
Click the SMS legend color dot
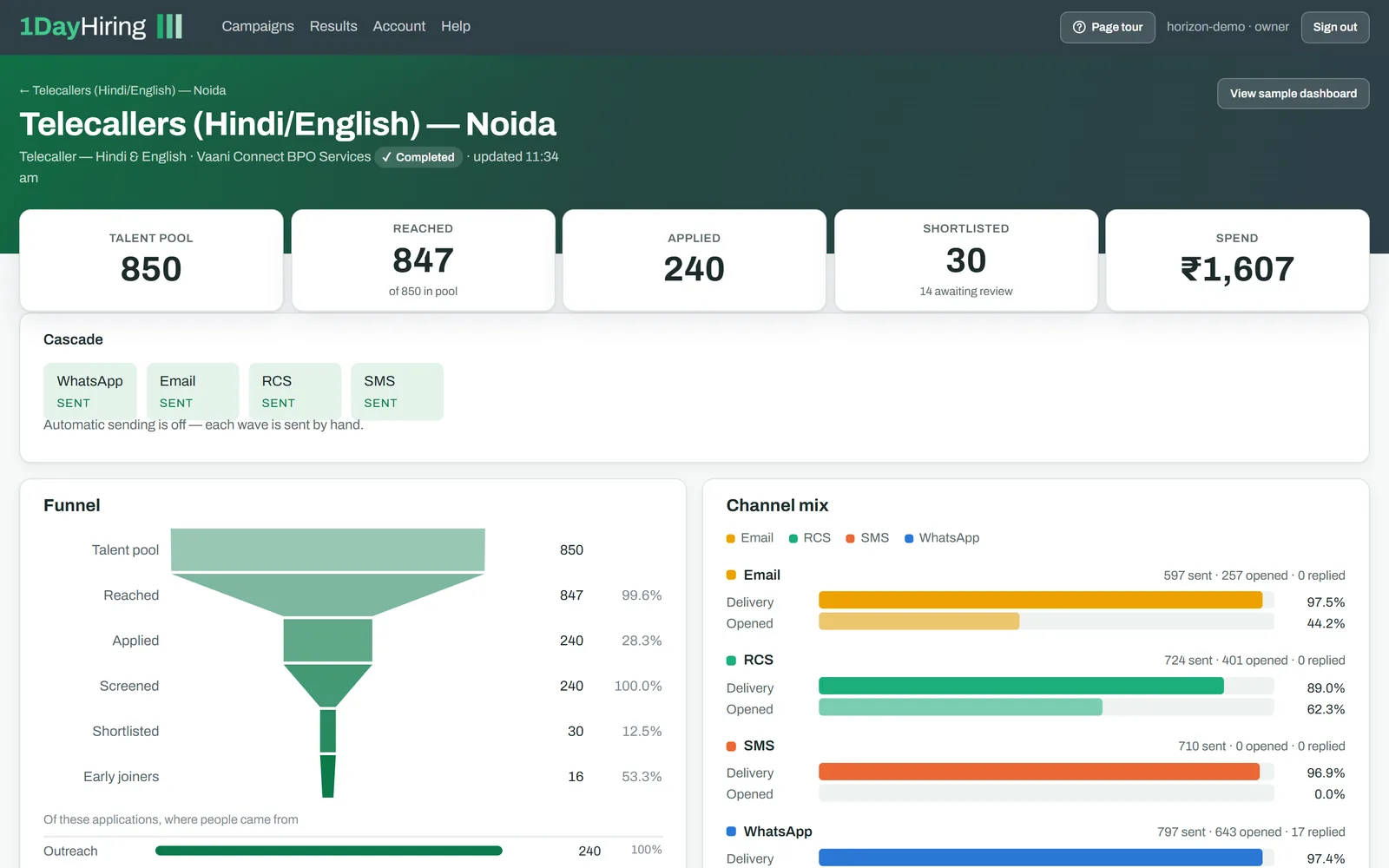click(x=851, y=538)
